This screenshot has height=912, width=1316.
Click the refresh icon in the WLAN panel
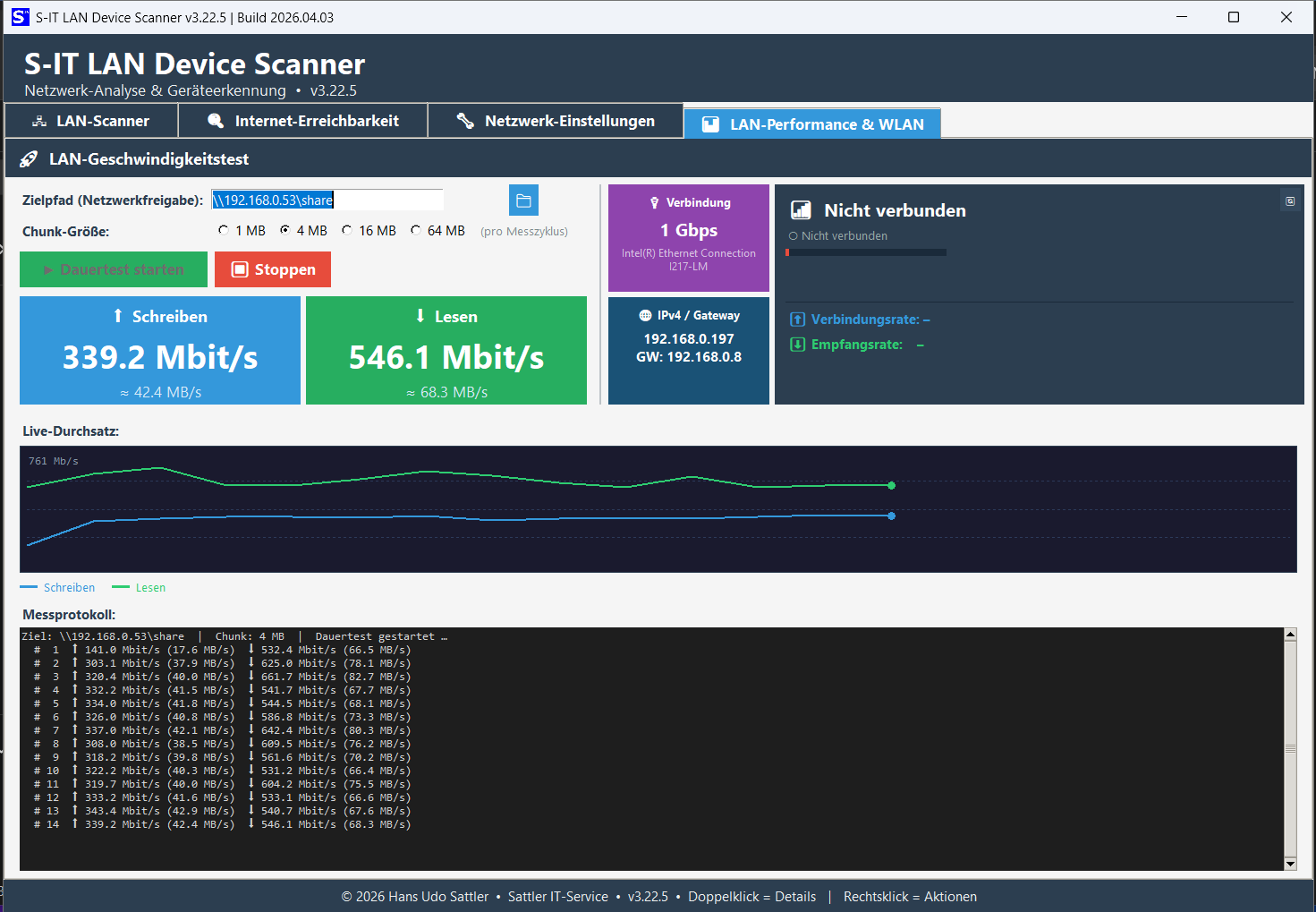click(1289, 201)
